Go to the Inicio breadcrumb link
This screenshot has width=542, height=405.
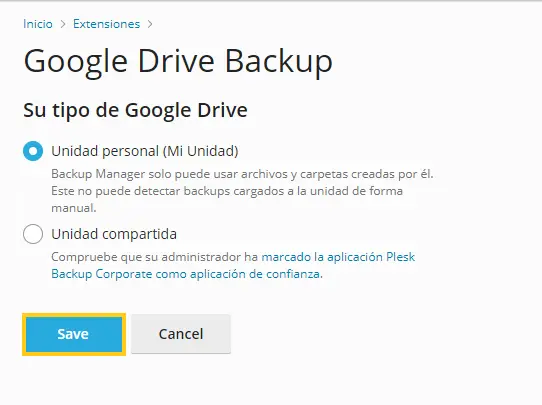(38, 24)
